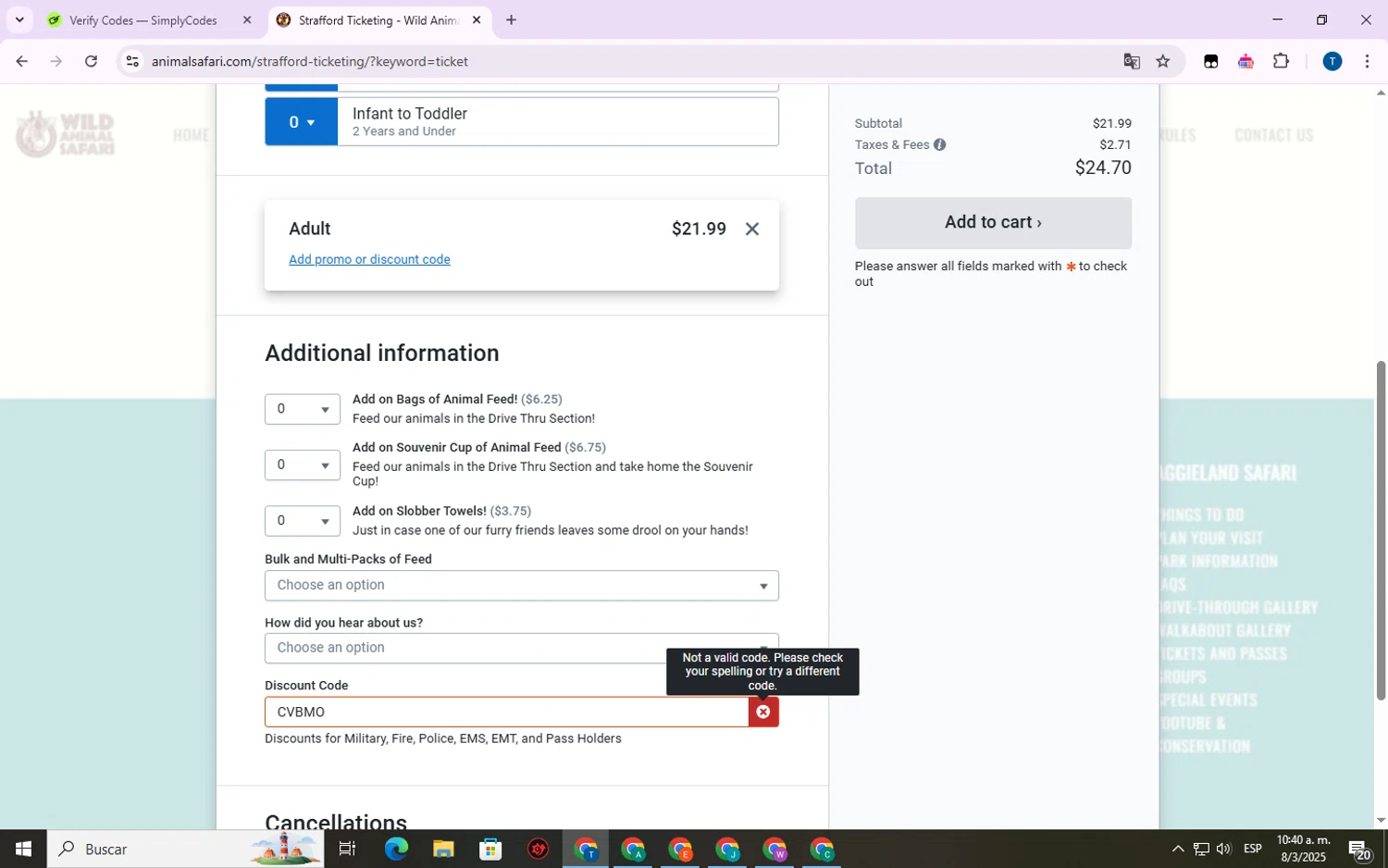Click the pink robot extension icon
This screenshot has width=1388, height=868.
pos(1245,61)
